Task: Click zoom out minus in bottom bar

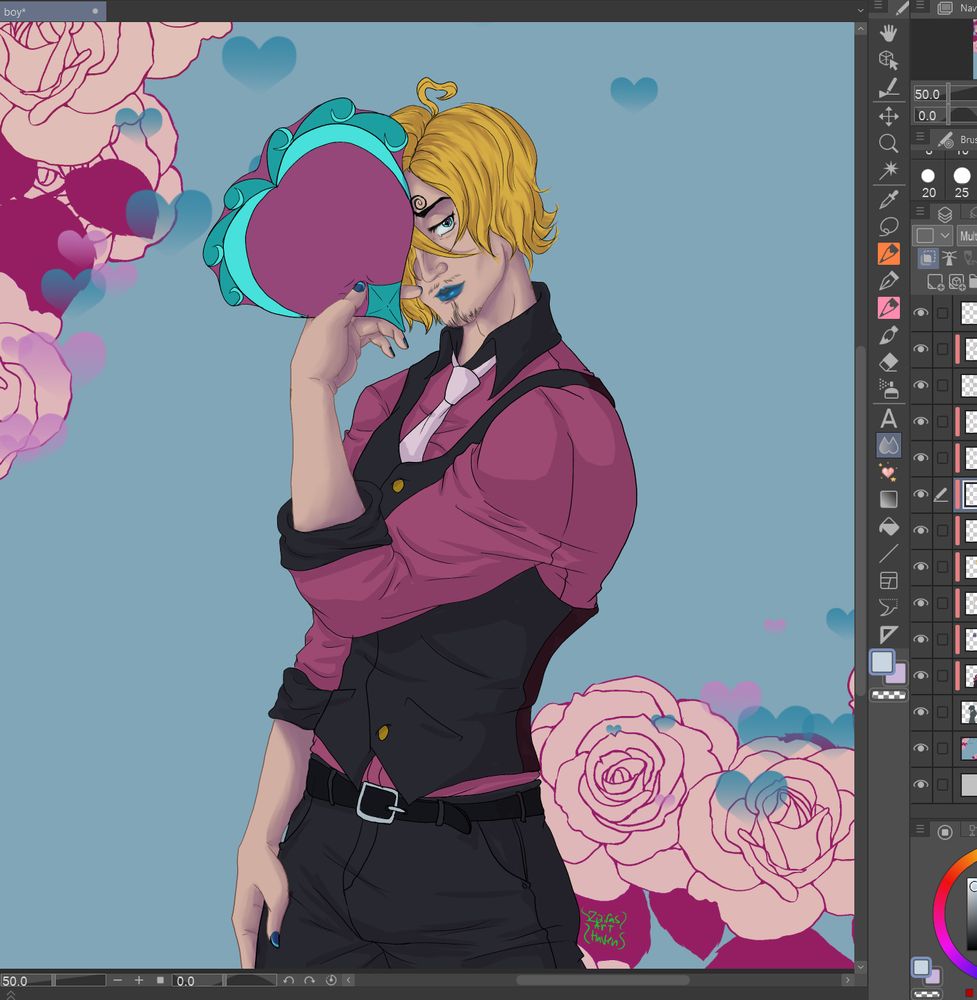Action: pyautogui.click(x=117, y=980)
